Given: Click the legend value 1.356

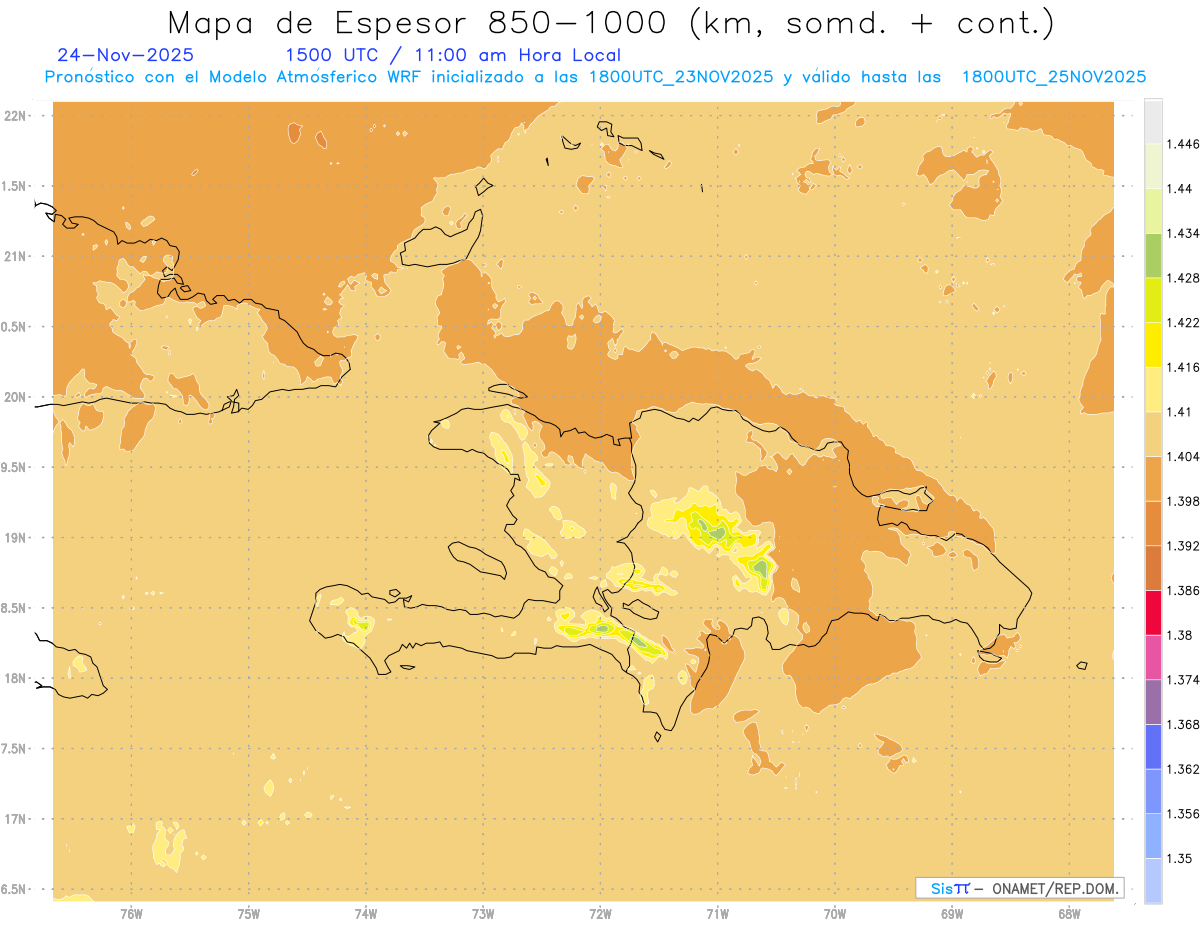Looking at the screenshot, I should point(1182,814).
